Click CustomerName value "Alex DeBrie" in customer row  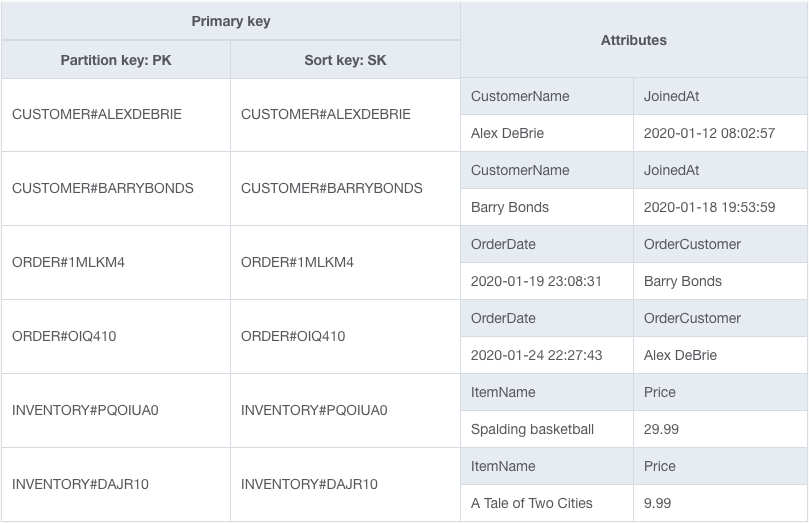pos(507,133)
